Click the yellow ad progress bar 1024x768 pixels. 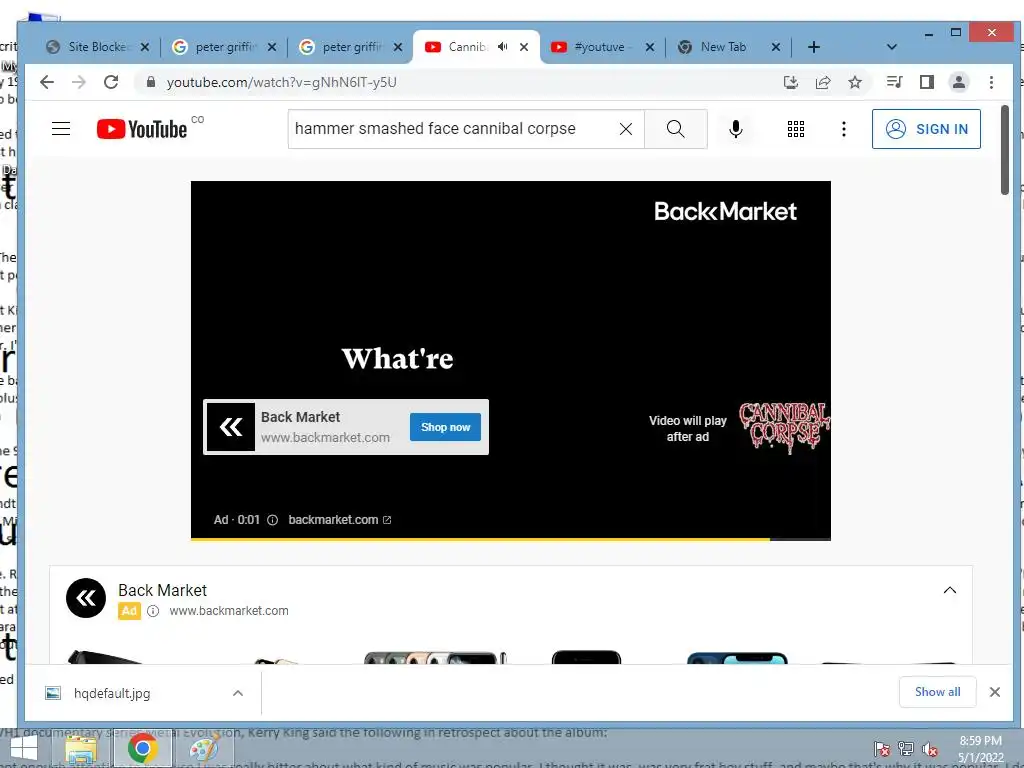(480, 539)
